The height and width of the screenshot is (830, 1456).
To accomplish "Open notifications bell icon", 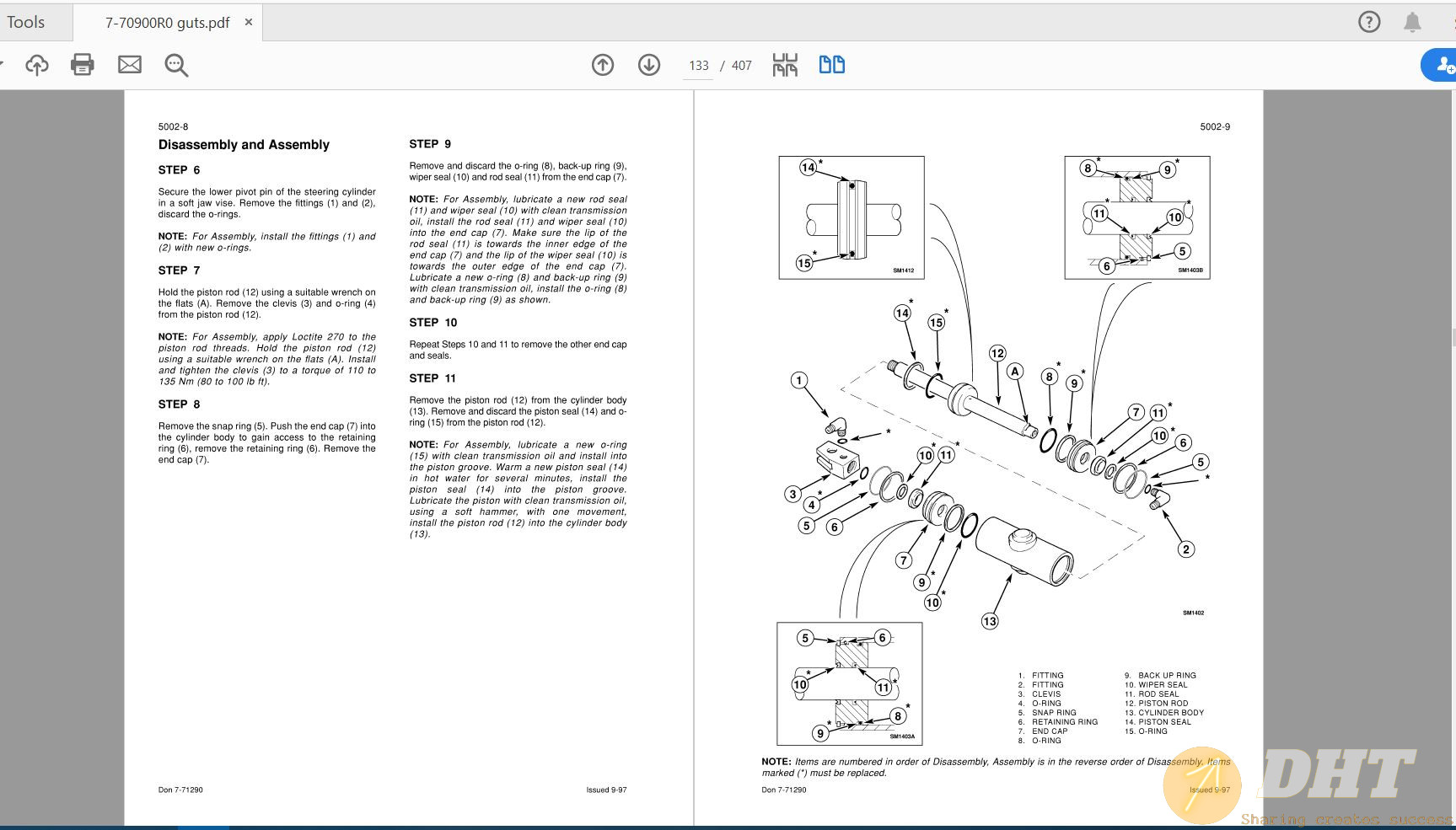I will [x=1412, y=23].
